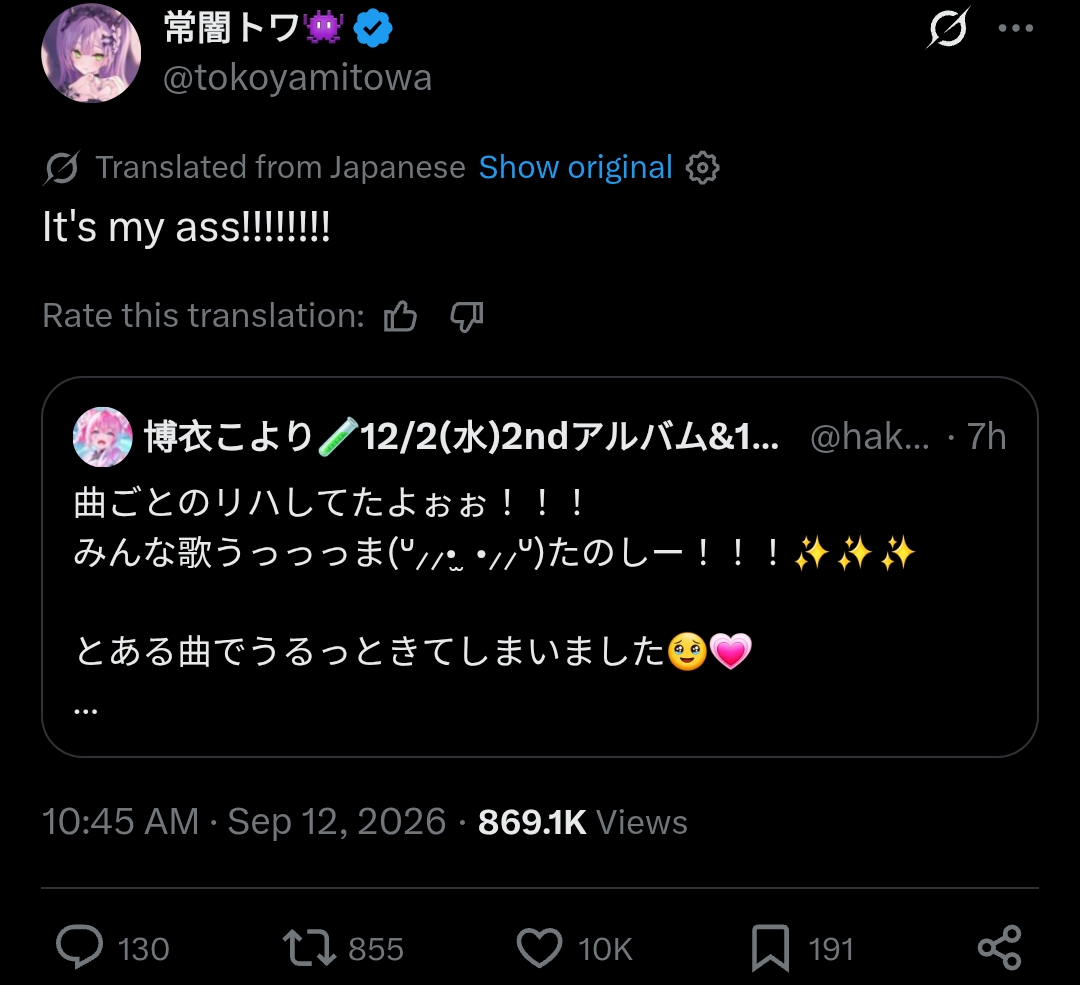Click the 10:45 AM Sep 12, 2026 timestamp

point(244,821)
